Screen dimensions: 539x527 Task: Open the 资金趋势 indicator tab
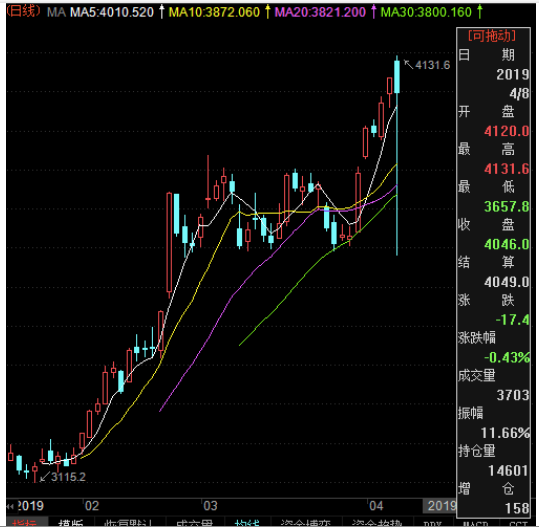click(377, 523)
